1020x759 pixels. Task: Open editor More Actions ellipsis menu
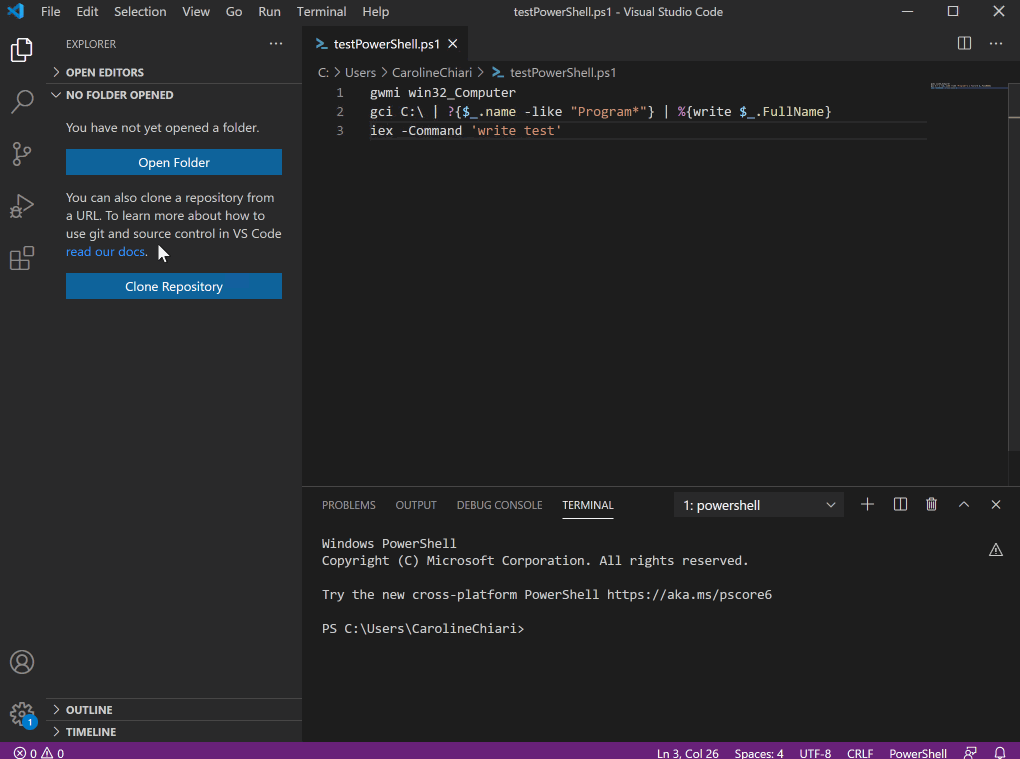[x=996, y=44]
